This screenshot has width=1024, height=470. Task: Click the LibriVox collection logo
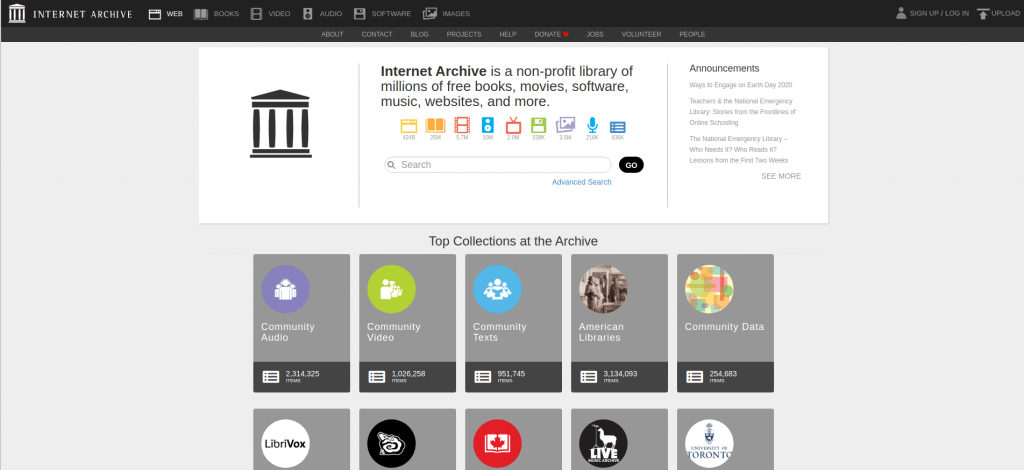pyautogui.click(x=285, y=444)
